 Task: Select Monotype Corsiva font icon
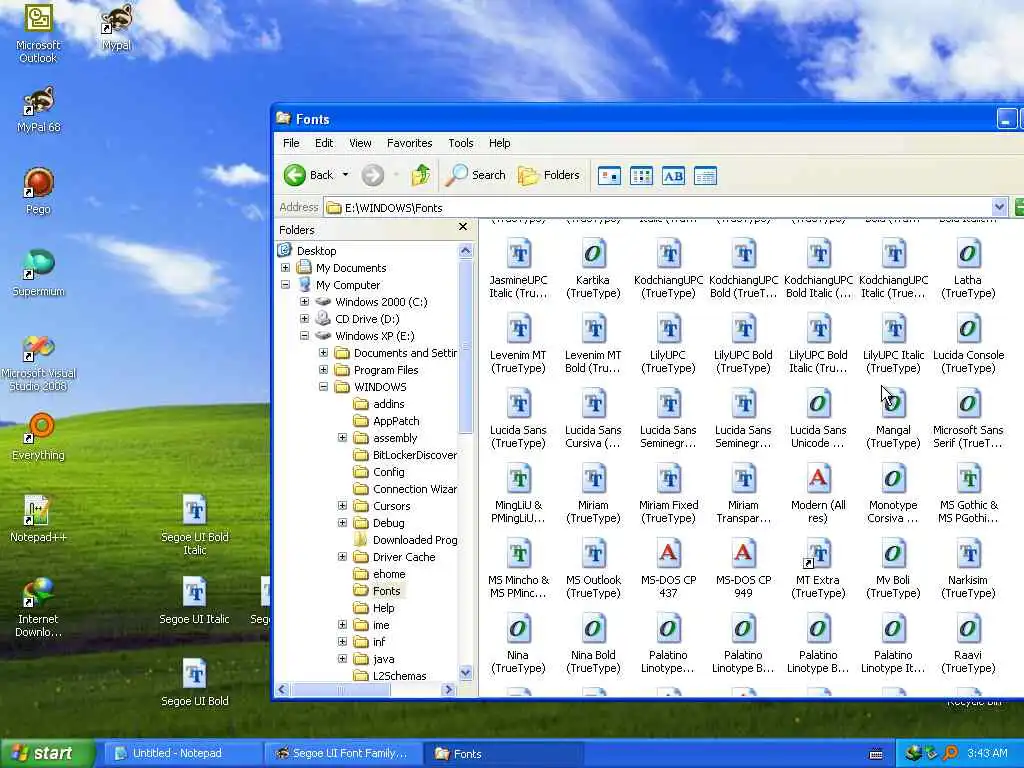tap(893, 494)
